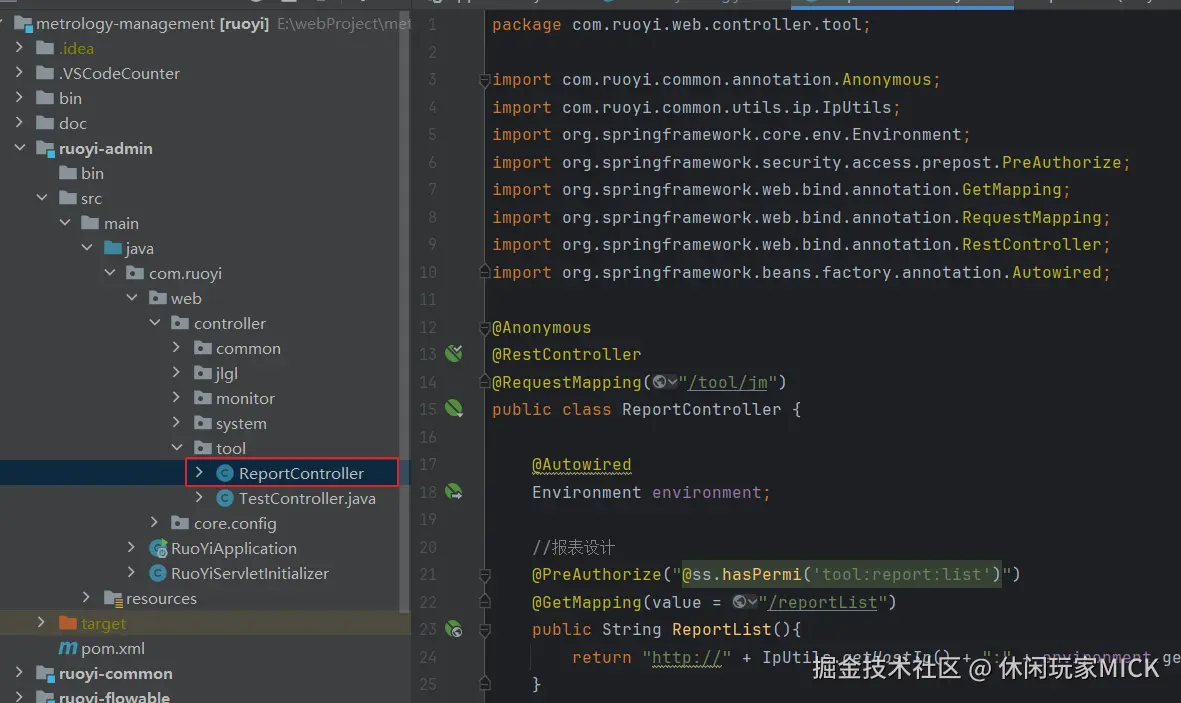Click the request mapping gutter icon on line 23
Viewport: 1181px width, 703px height.
click(453, 629)
